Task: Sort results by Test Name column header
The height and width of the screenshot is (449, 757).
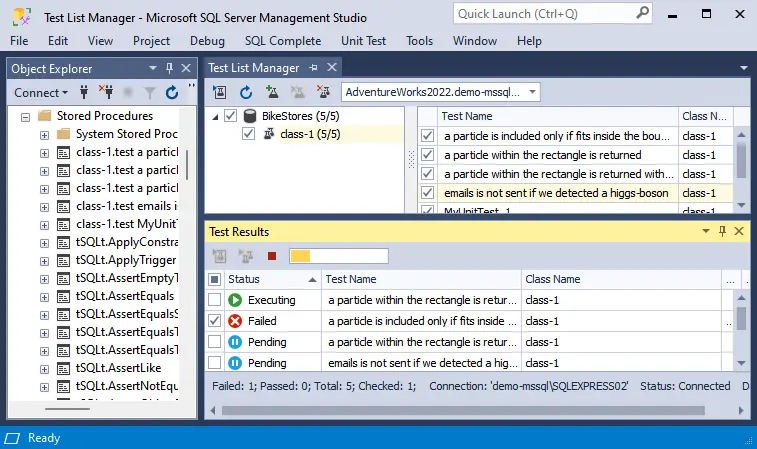Action: (421, 279)
